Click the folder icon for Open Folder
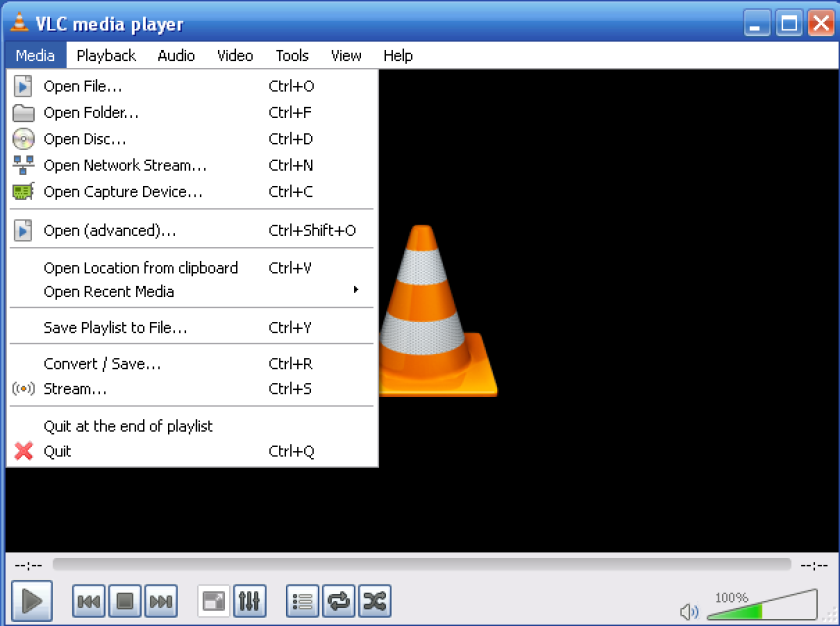This screenshot has width=840, height=626. [23, 113]
